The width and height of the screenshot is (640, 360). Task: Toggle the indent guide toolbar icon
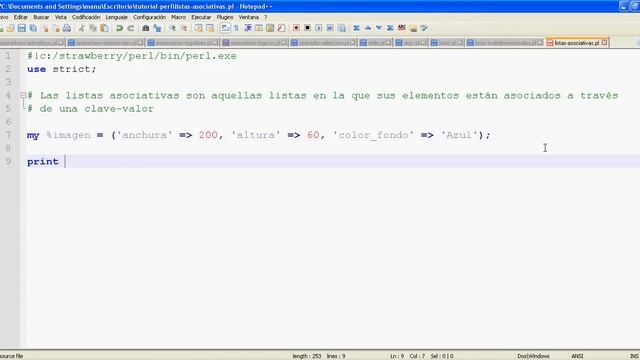[248, 28]
